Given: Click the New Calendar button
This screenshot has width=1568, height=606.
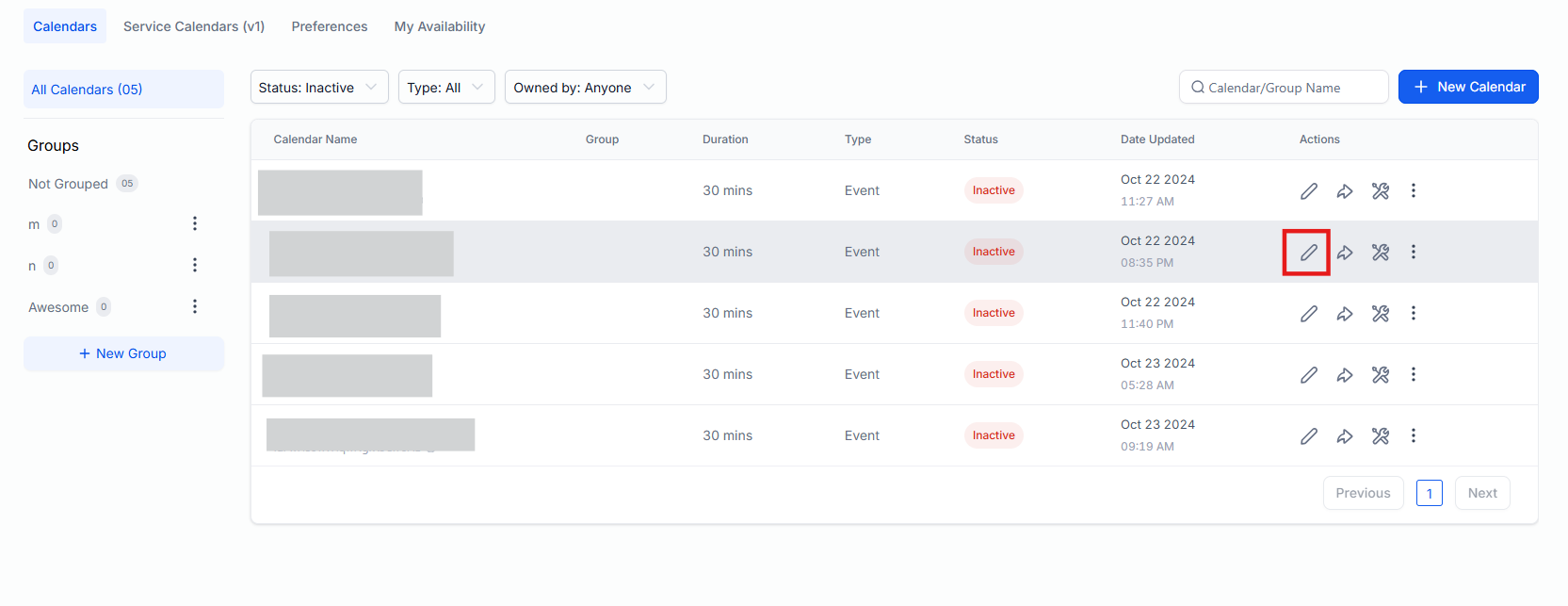Looking at the screenshot, I should point(1468,87).
